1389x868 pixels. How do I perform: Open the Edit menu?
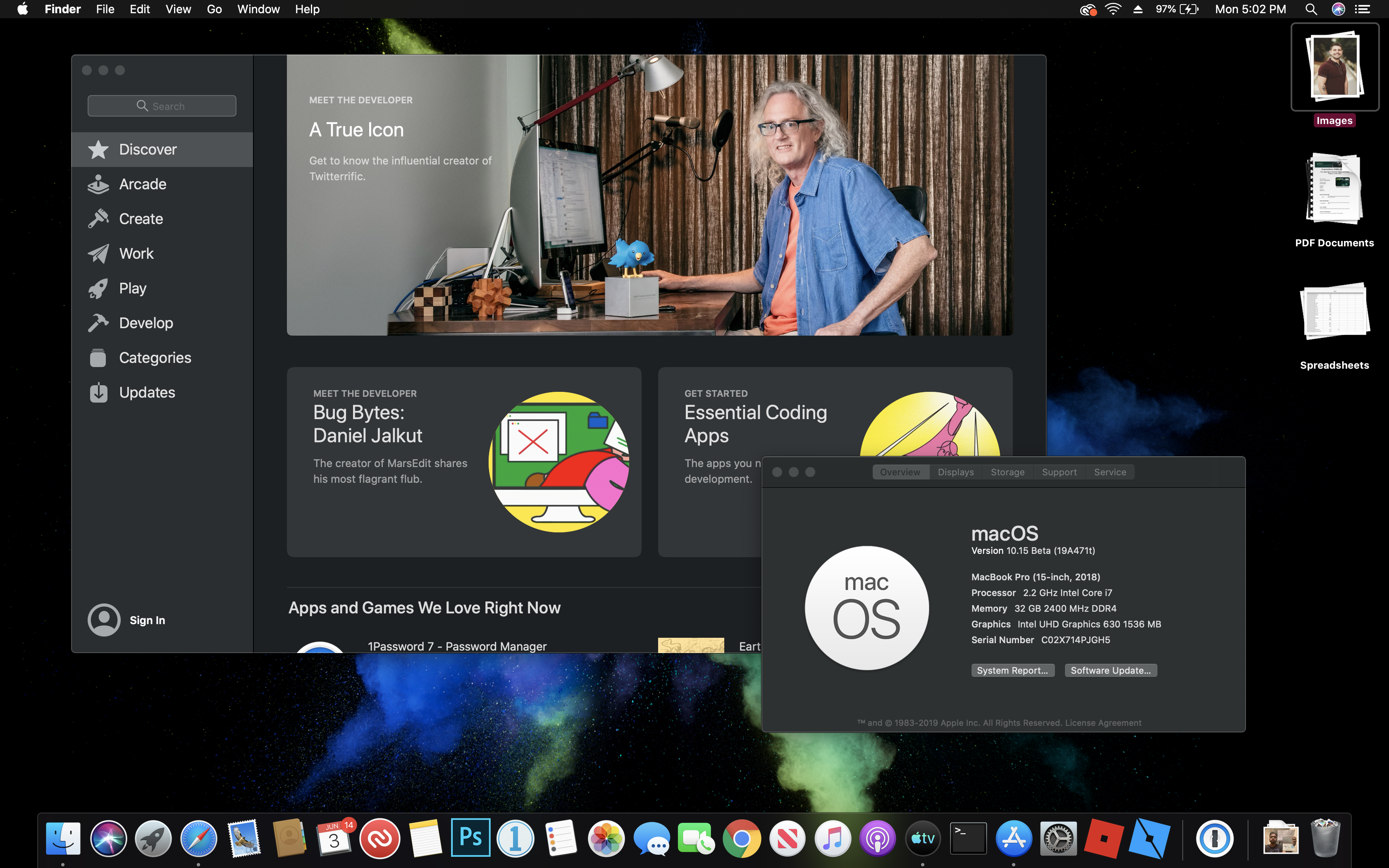(139, 9)
